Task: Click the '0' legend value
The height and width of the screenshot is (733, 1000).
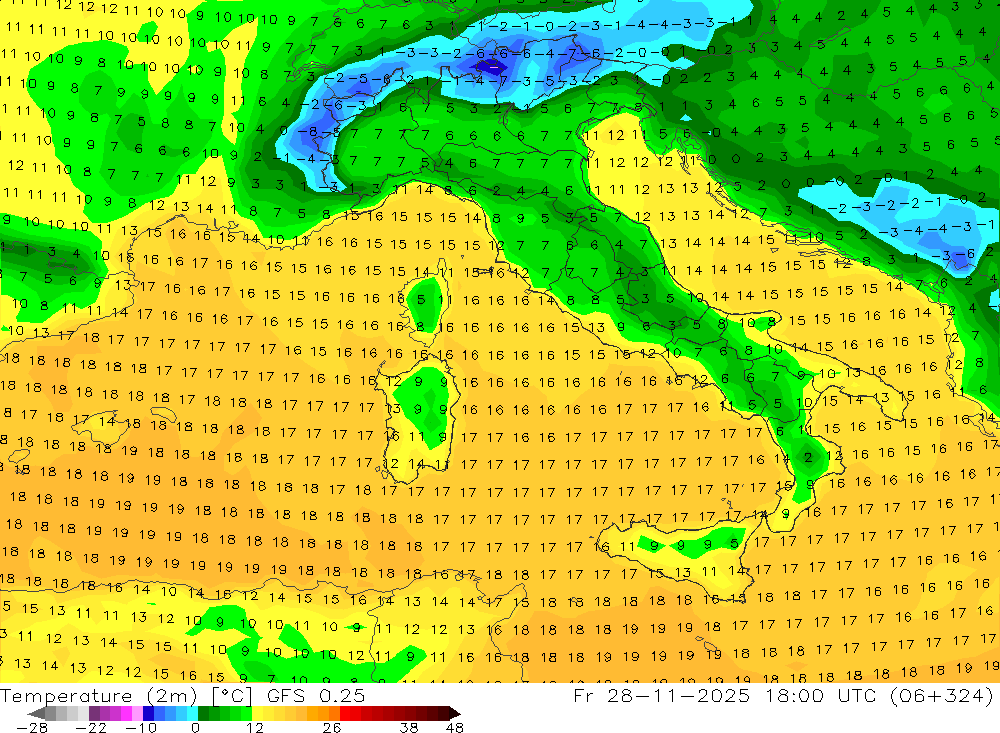Action: coord(195,728)
